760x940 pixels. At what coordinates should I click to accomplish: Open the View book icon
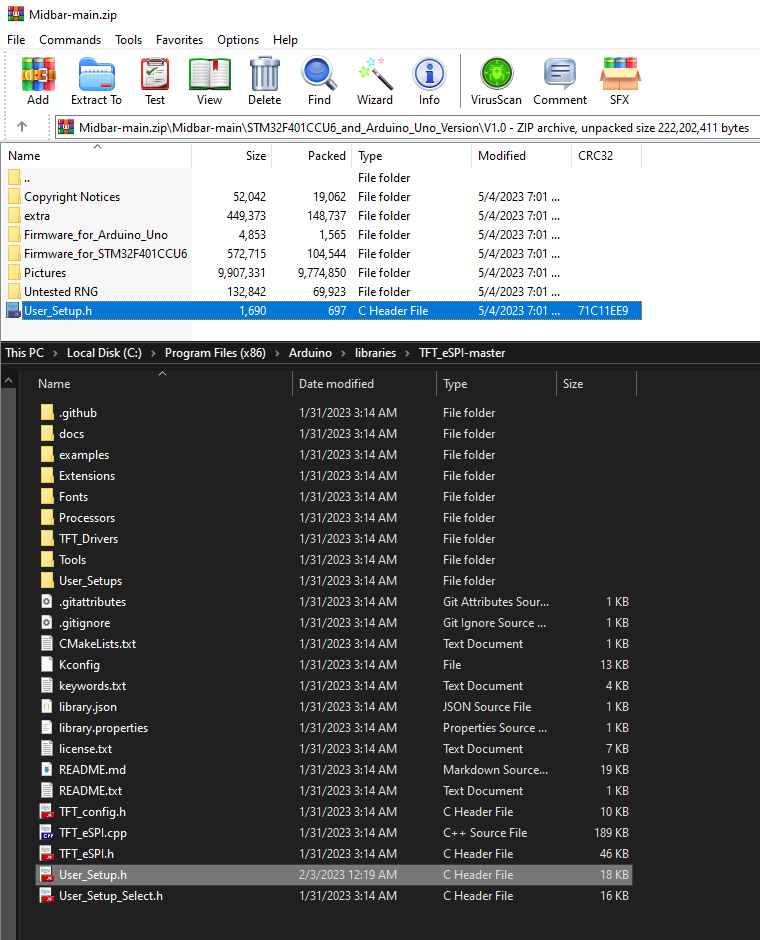pos(209,74)
